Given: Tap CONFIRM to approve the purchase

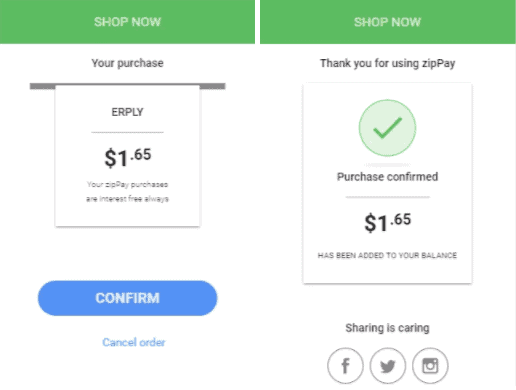Looking at the screenshot, I should (127, 298).
